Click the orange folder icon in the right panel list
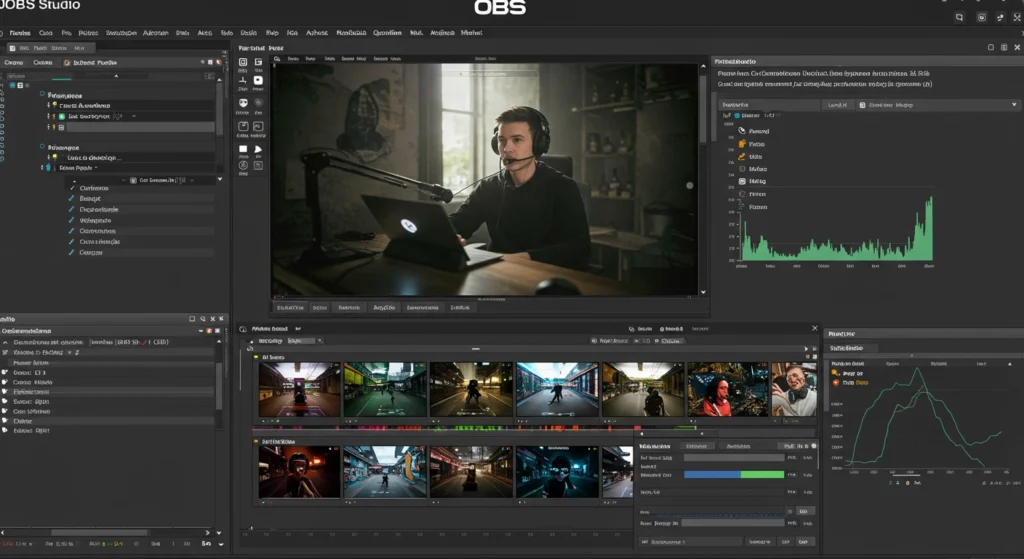1024x559 pixels. [x=741, y=144]
